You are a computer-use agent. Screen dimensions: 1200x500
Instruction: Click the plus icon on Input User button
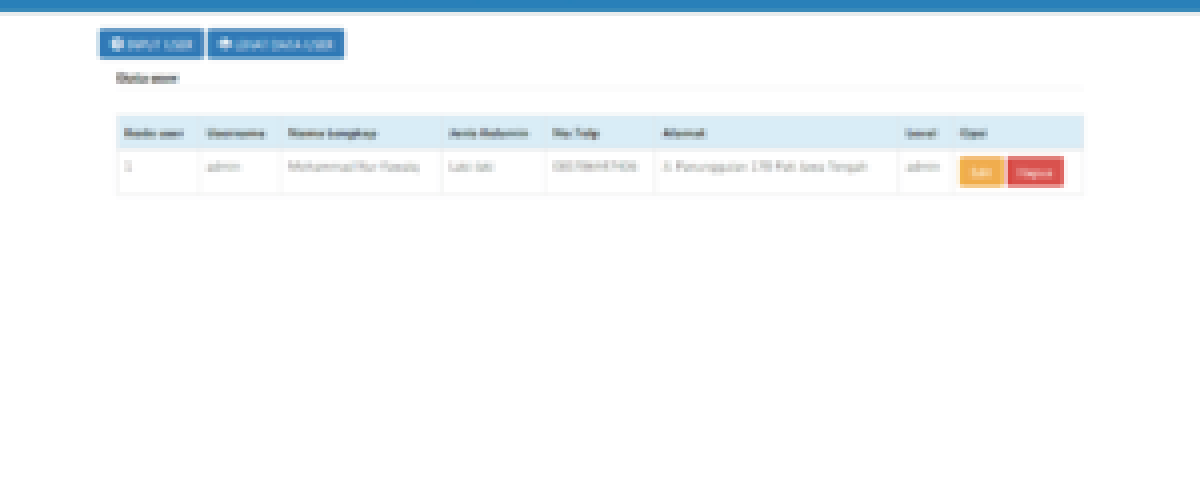[x=117, y=44]
